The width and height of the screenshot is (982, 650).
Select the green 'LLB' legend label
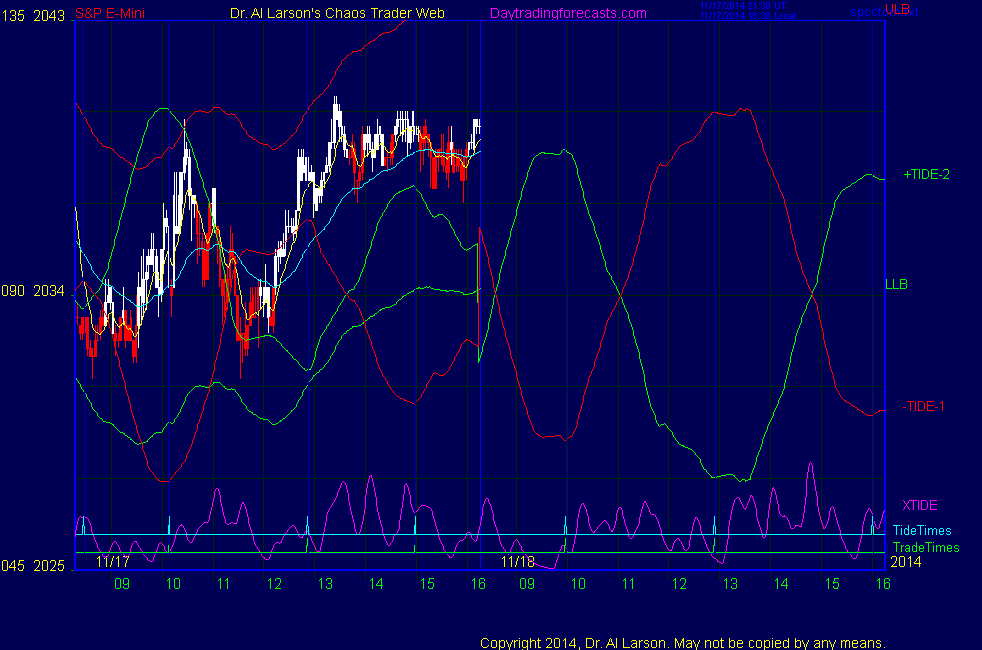tap(896, 284)
